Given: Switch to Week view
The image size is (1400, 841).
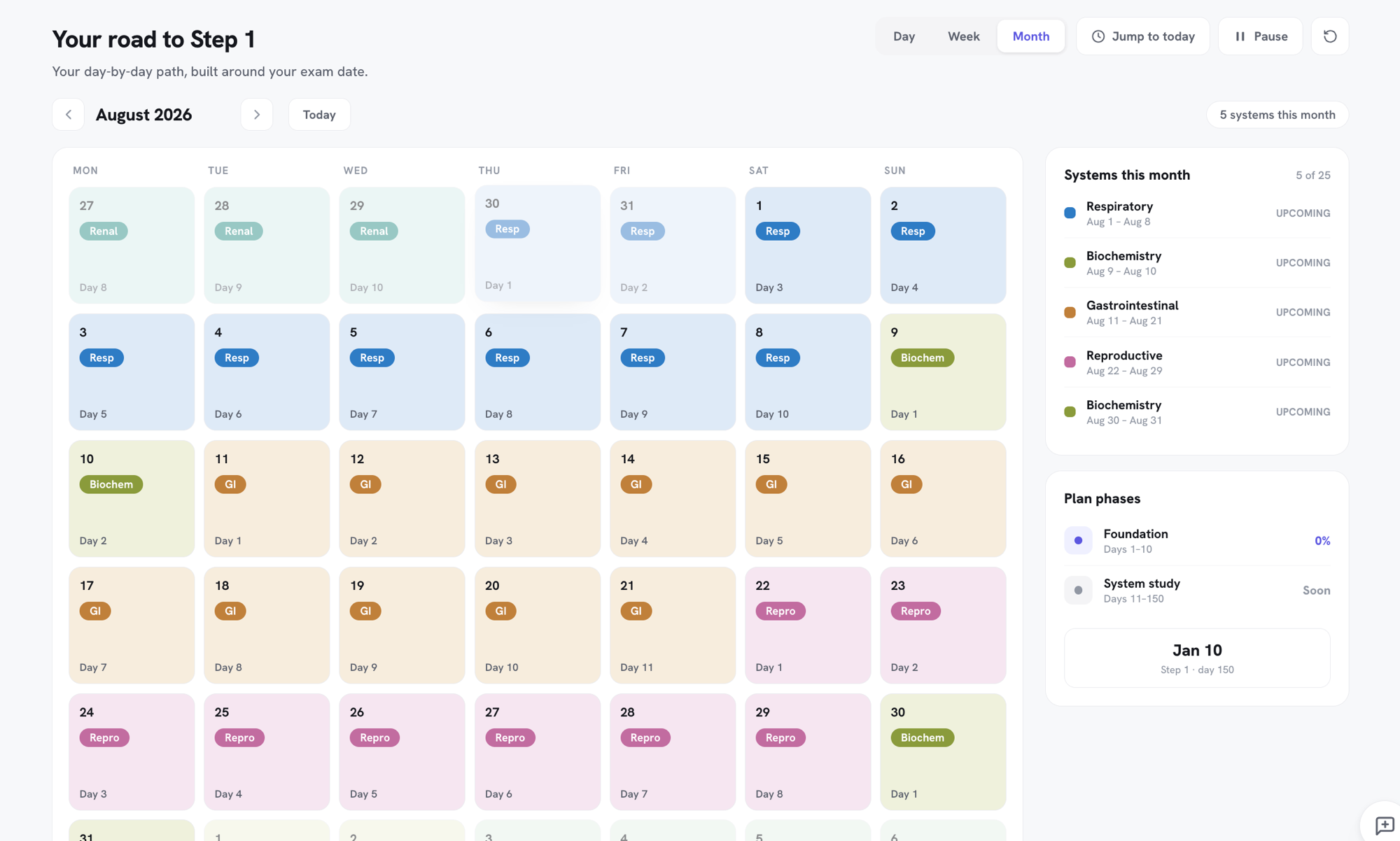Looking at the screenshot, I should click(963, 36).
